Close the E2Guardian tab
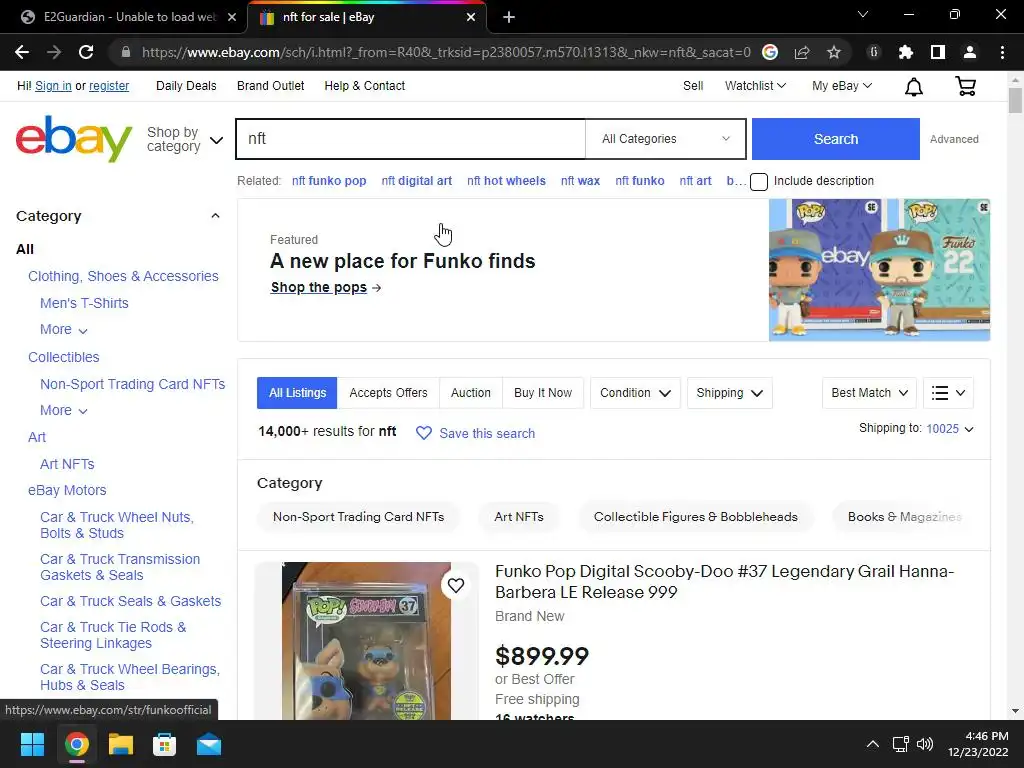The height and width of the screenshot is (768, 1024). tap(232, 17)
